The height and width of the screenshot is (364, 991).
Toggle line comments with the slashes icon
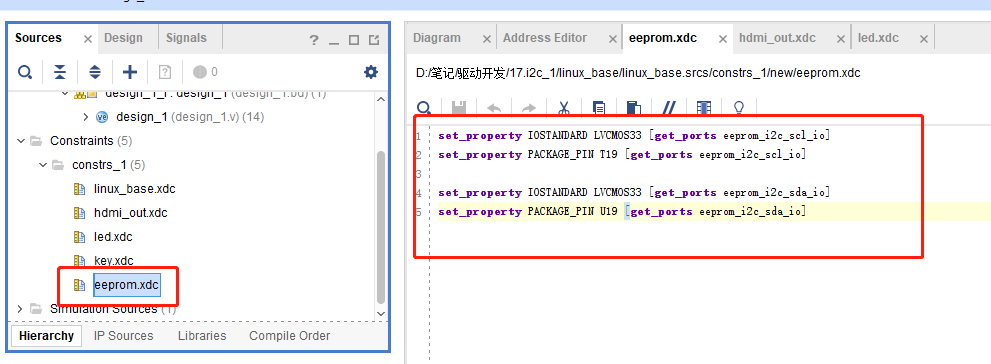[669, 107]
